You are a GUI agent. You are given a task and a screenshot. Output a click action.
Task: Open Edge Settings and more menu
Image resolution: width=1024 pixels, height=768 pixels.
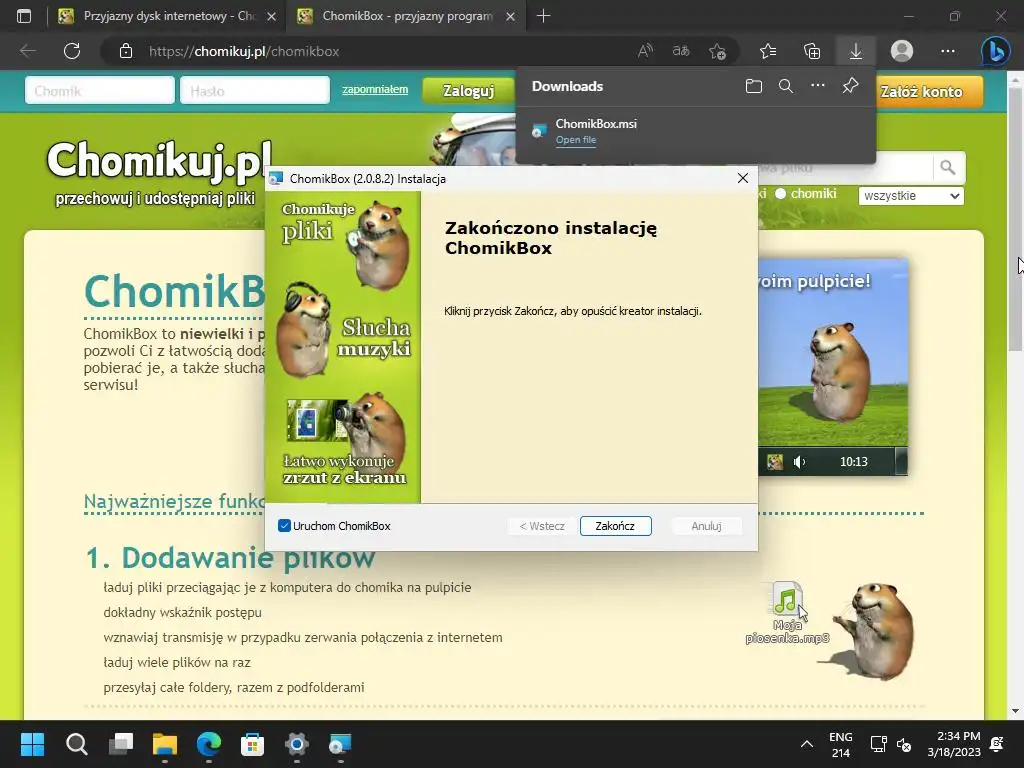948,51
